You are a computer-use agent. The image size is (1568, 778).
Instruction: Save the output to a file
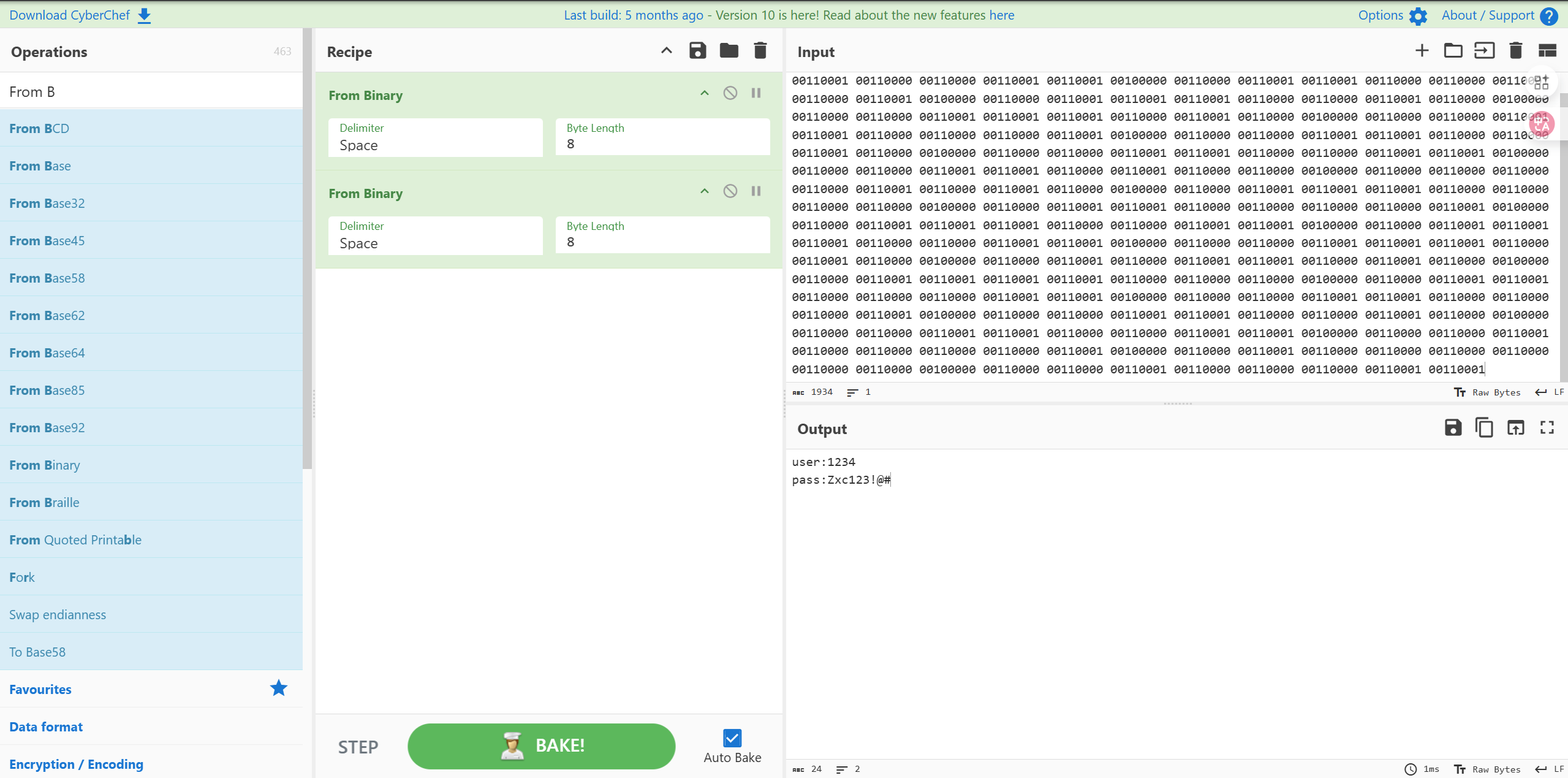coord(1453,428)
